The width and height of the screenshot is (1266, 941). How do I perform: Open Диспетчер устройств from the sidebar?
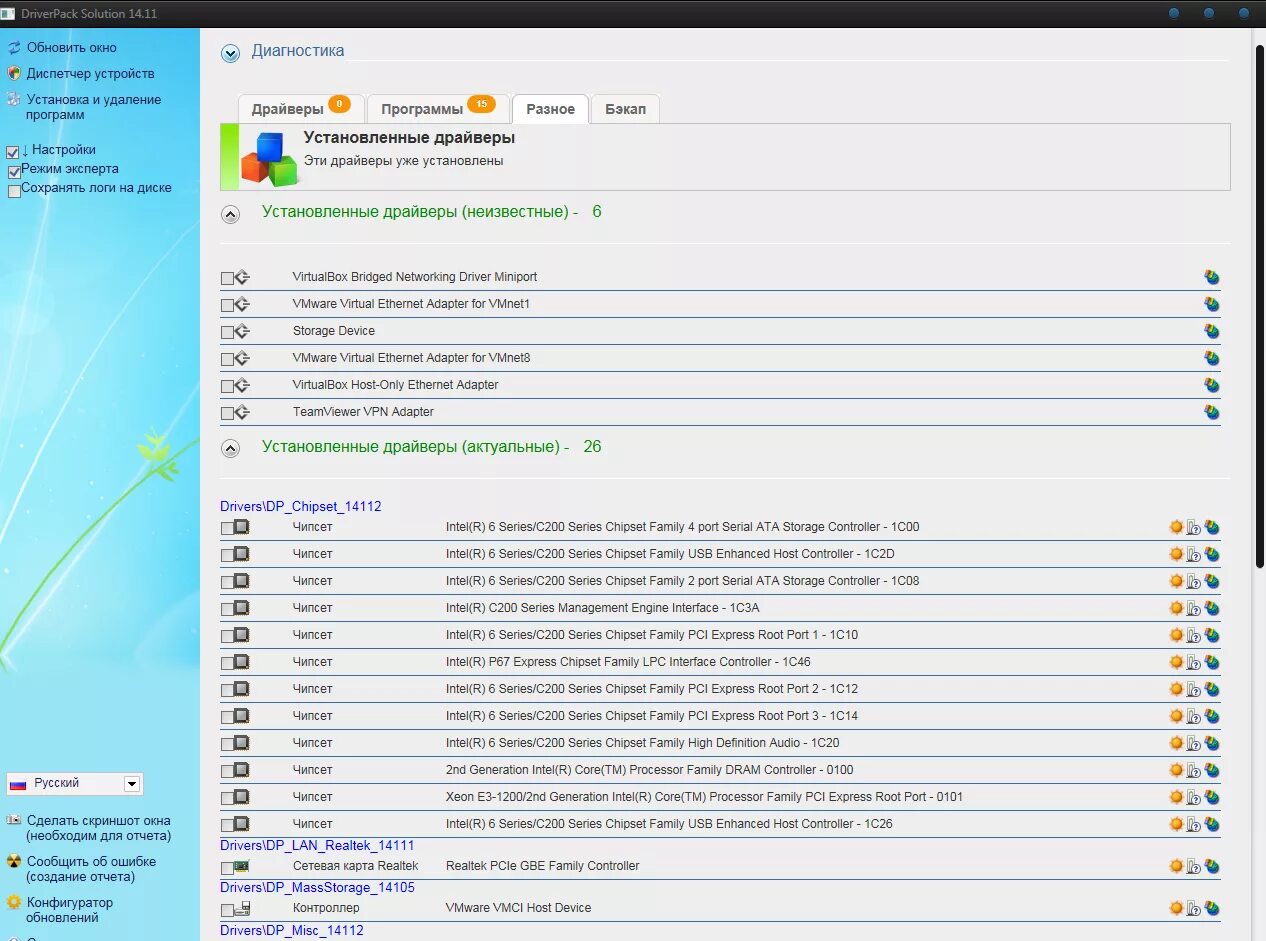(x=91, y=73)
